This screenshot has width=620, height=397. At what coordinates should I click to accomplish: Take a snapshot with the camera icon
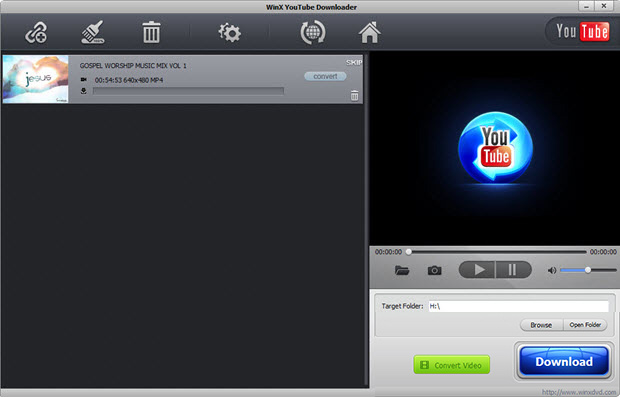point(435,270)
